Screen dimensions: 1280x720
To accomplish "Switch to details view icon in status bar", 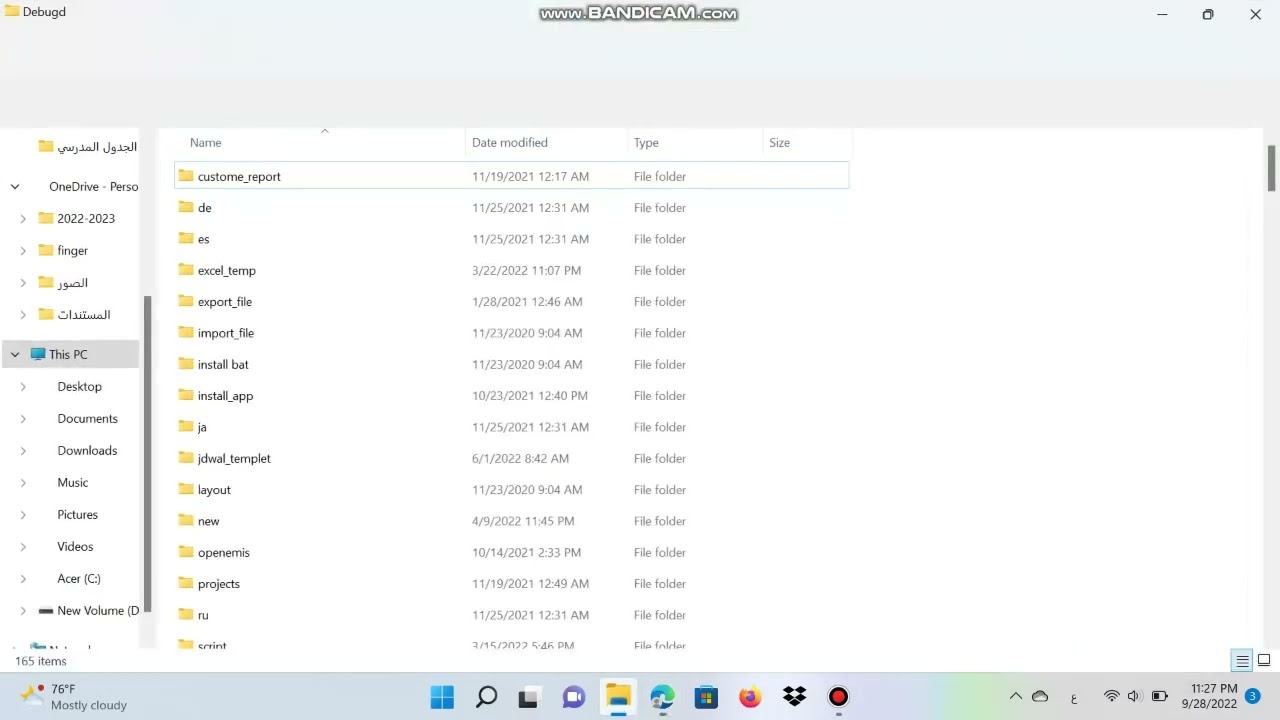I will click(x=1242, y=661).
